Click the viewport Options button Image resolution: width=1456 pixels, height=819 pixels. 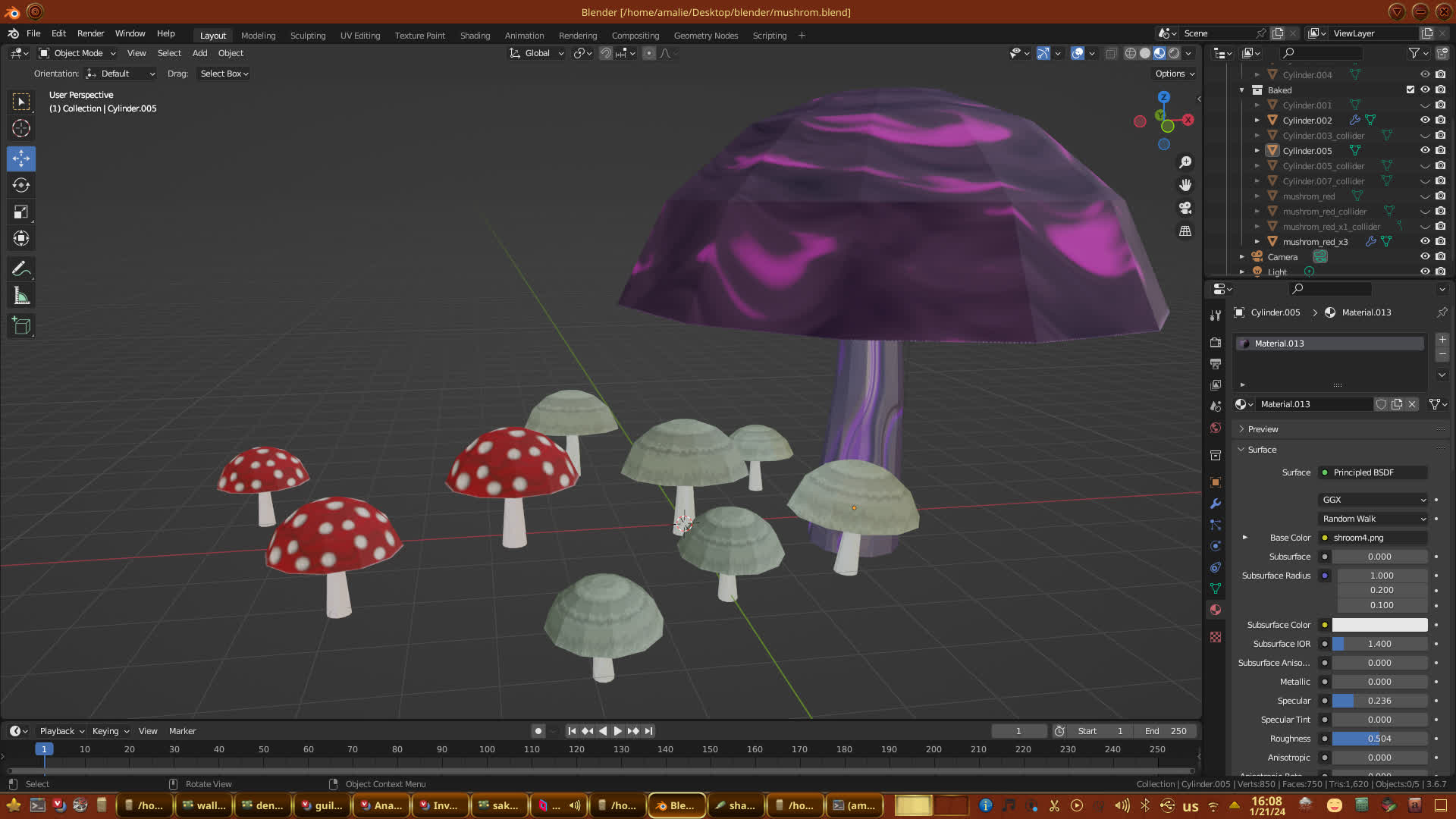click(x=1175, y=74)
